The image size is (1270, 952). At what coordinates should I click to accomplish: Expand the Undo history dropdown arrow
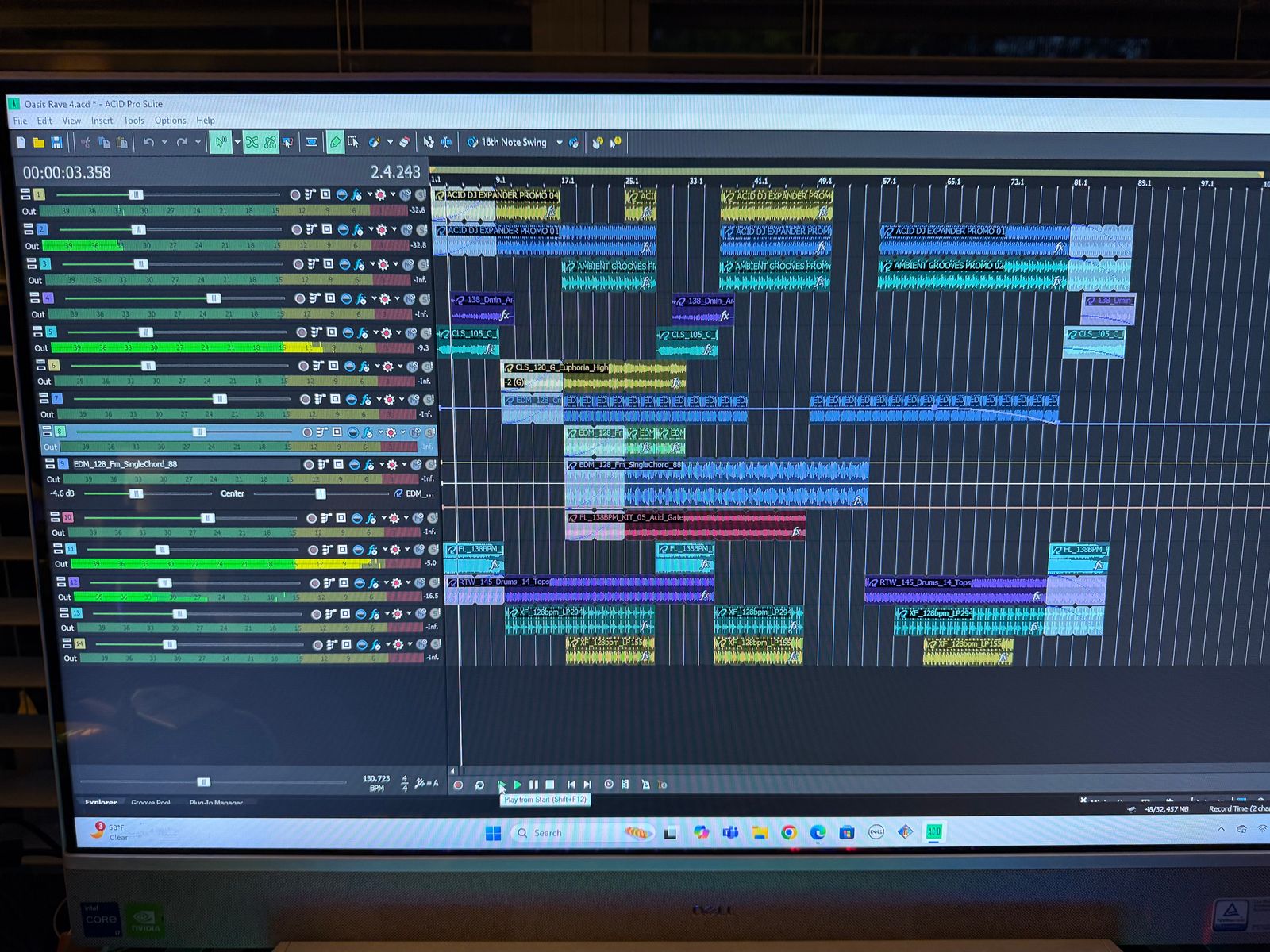[x=164, y=143]
